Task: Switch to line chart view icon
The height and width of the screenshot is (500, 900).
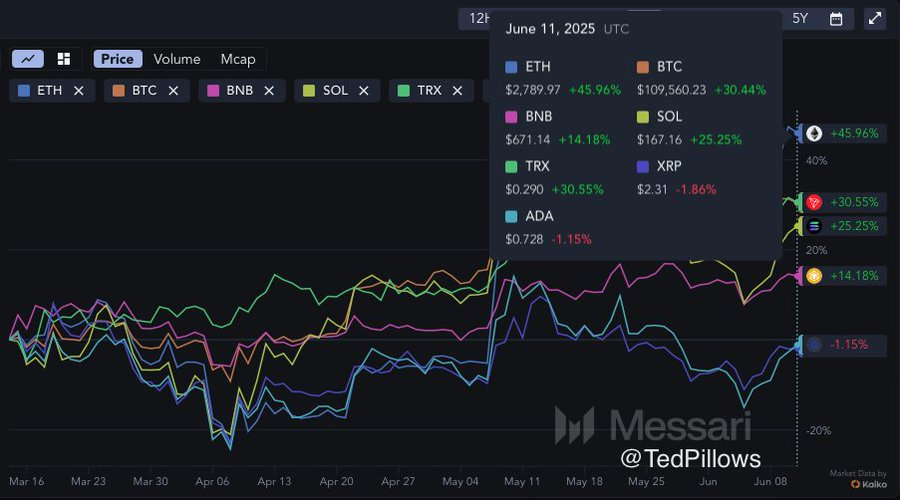Action: click(x=28, y=59)
